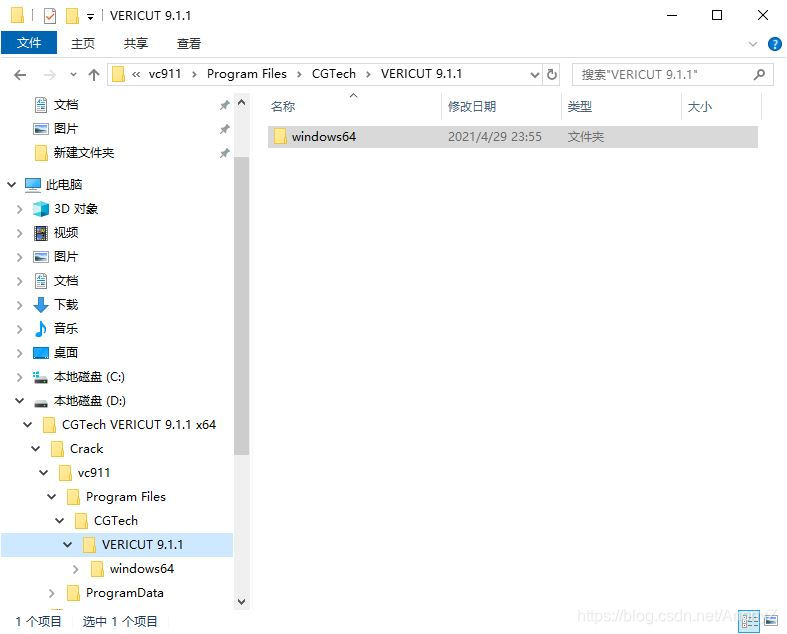
Task: Click the 3D 对象 cube icon
Action: coord(41,209)
